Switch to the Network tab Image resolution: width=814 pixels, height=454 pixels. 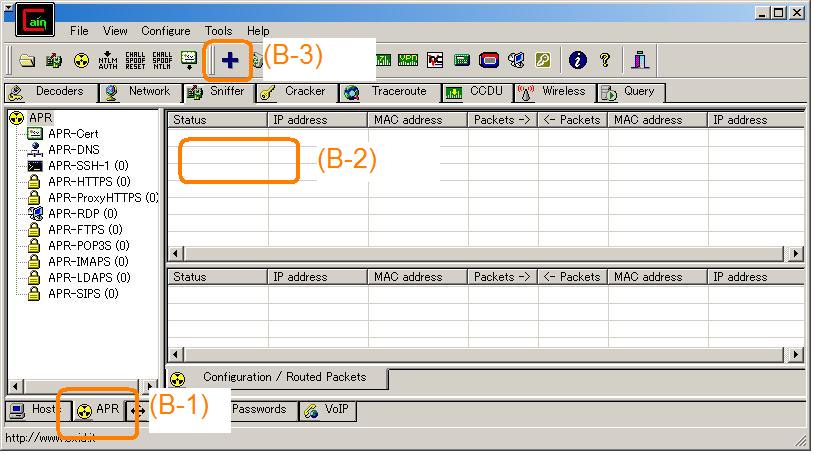(140, 92)
